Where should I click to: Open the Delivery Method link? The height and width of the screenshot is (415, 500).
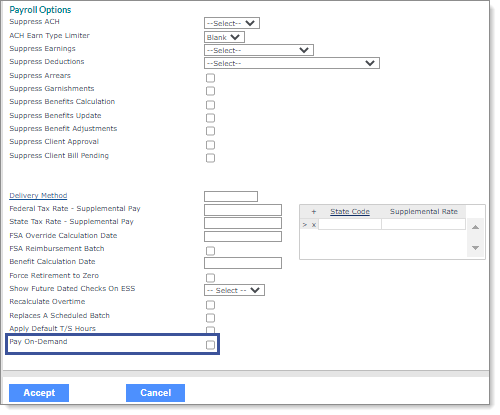38,195
